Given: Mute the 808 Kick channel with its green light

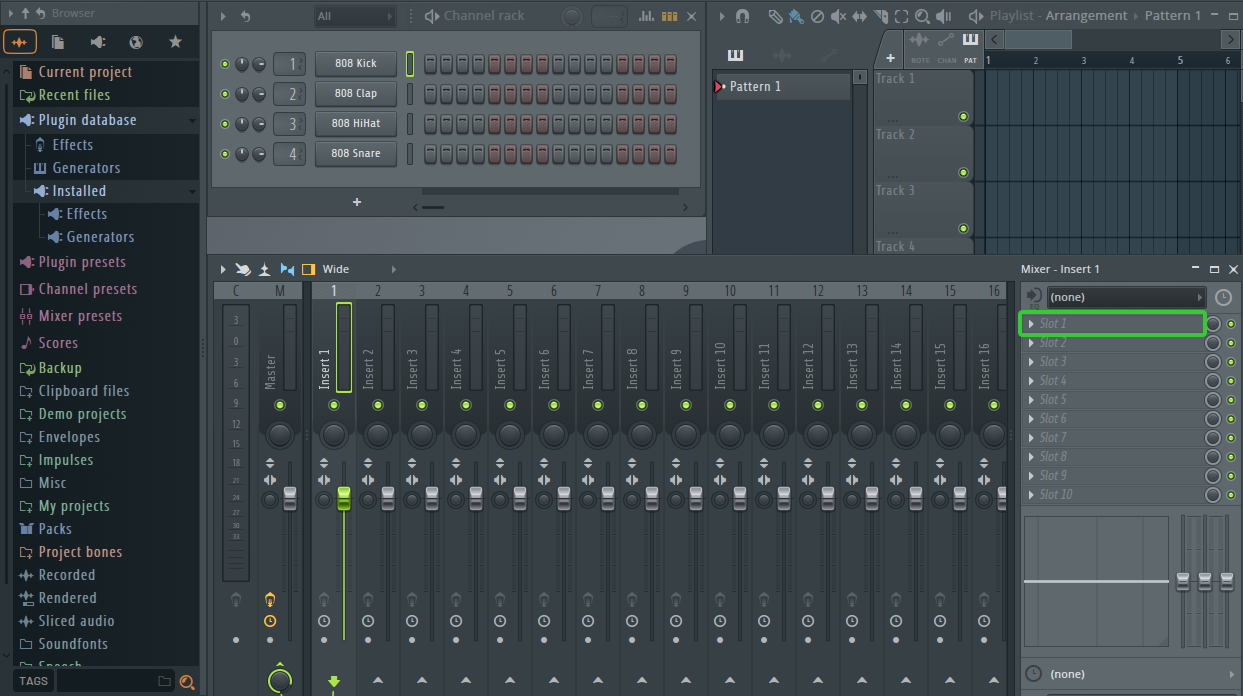Looking at the screenshot, I should [224, 63].
